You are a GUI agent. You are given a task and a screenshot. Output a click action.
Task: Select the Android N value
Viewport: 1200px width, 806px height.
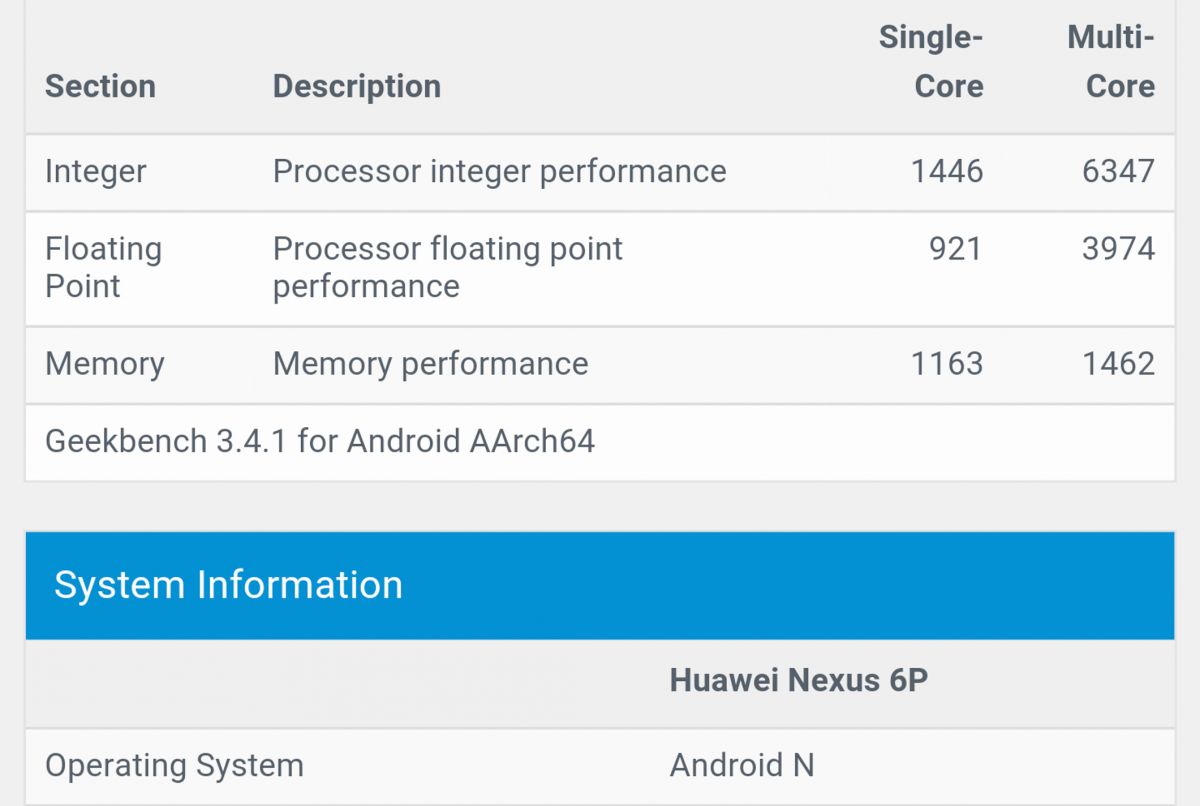click(x=742, y=766)
